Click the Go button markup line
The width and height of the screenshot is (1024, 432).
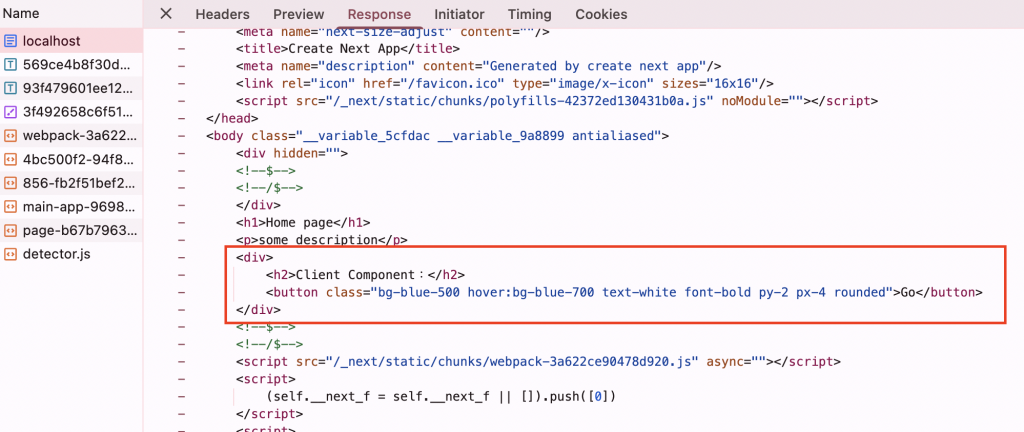tap(624, 292)
